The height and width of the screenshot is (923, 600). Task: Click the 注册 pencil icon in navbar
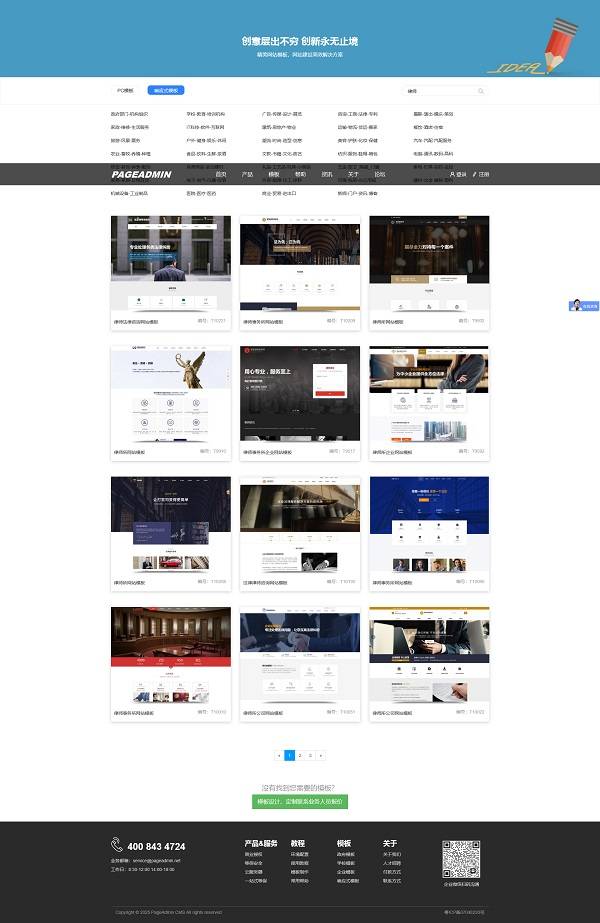tap(476, 174)
